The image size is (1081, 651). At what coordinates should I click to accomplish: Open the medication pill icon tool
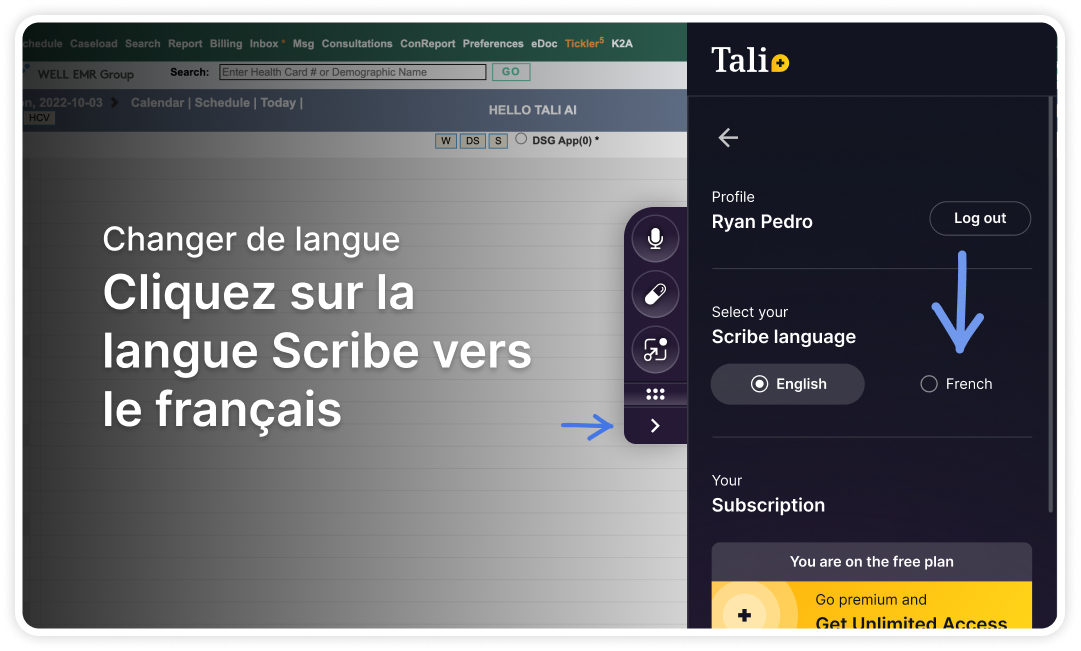click(x=655, y=294)
